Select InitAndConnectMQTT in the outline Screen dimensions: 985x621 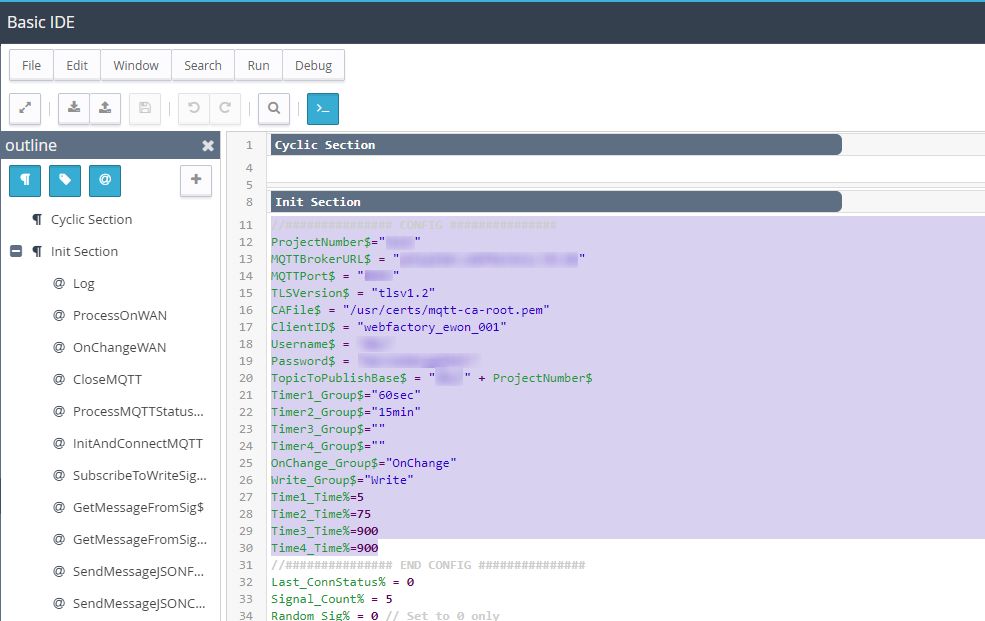tap(137, 444)
